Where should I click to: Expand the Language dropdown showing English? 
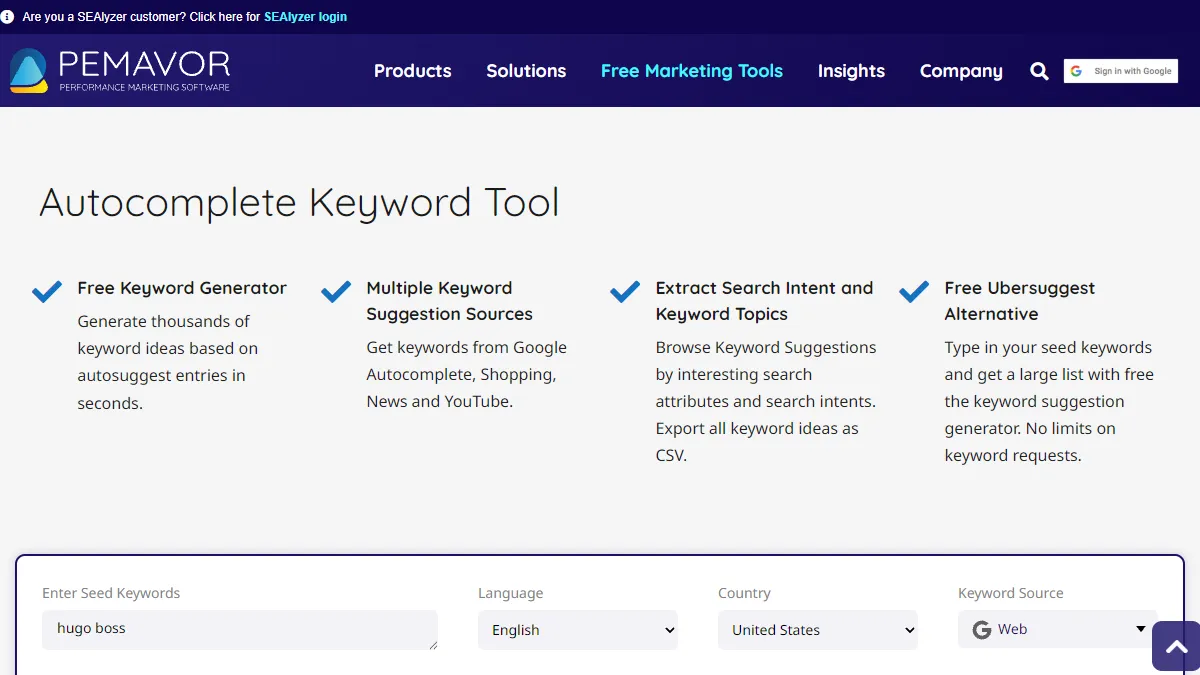[x=578, y=630]
